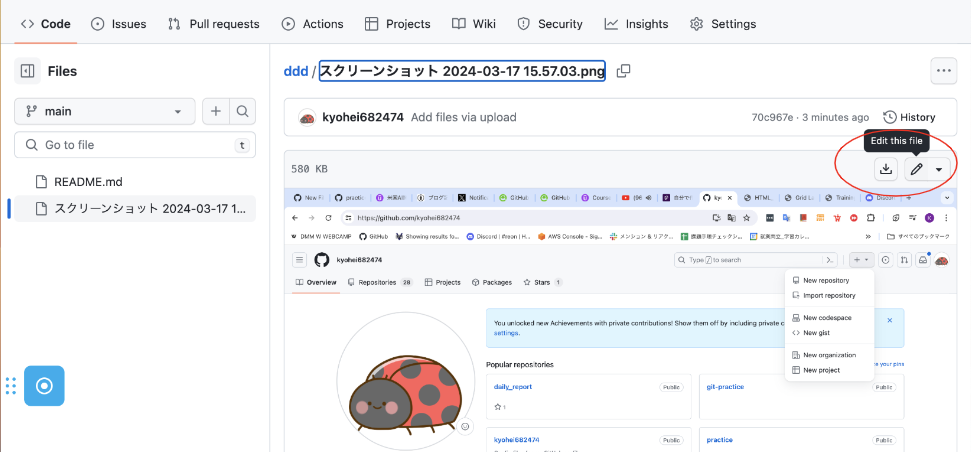
Task: Click the スクリーンショット 2024-03-17 15.57.03.png filename
Action: pyautogui.click(x=462, y=71)
